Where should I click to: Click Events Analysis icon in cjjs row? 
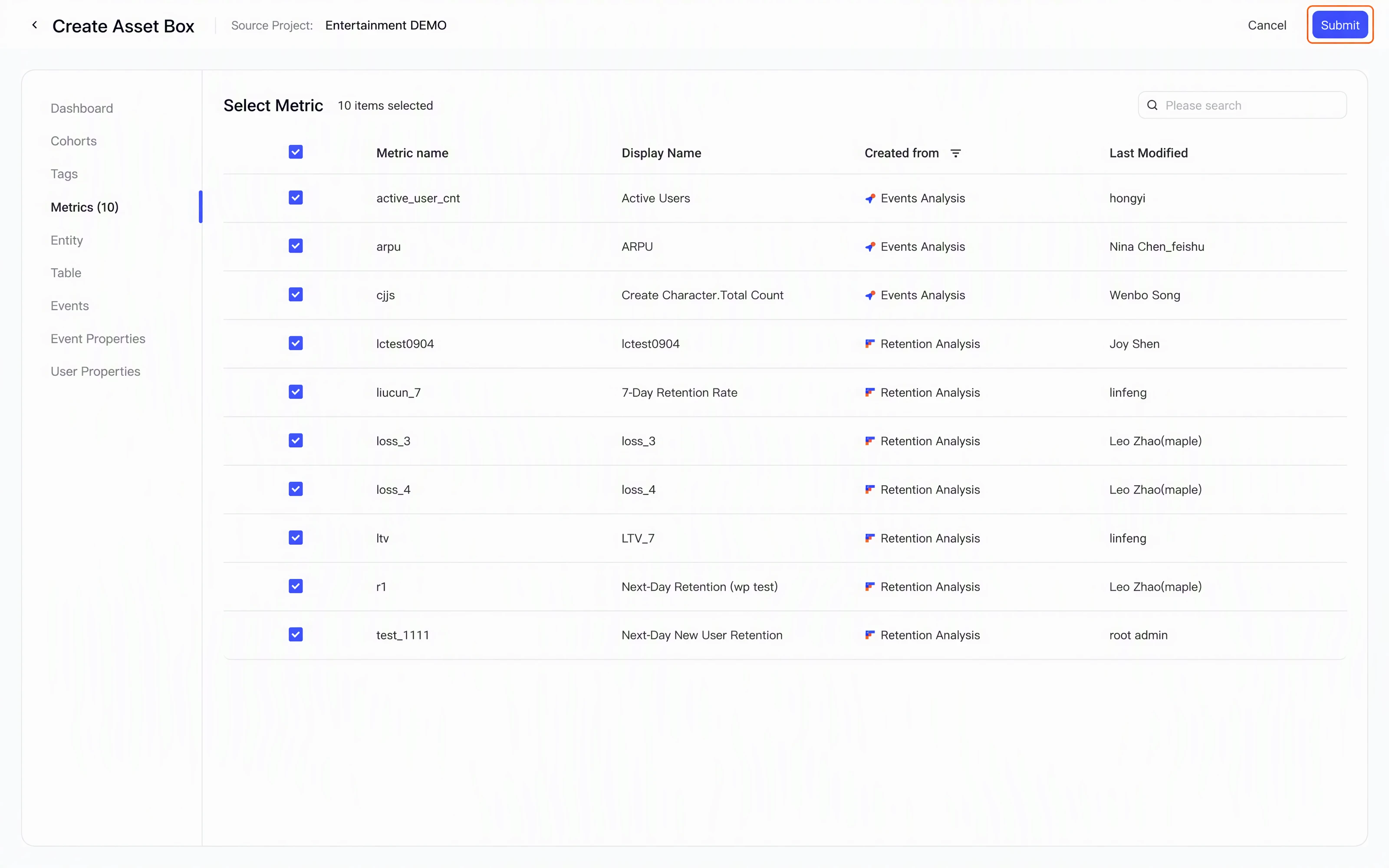870,295
